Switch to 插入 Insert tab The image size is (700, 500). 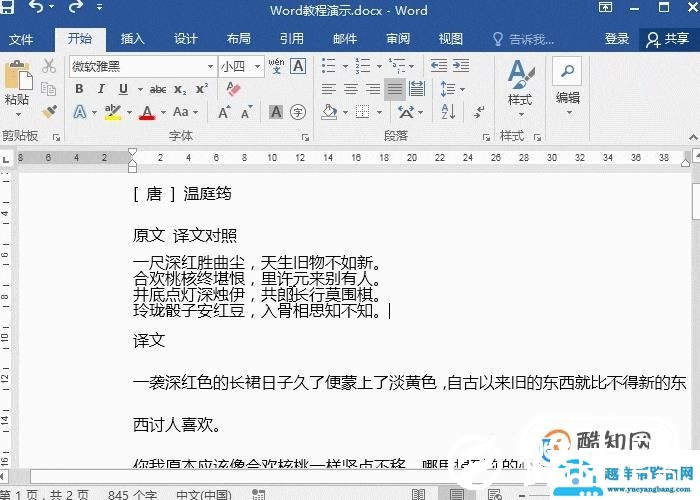pyautogui.click(x=133, y=39)
